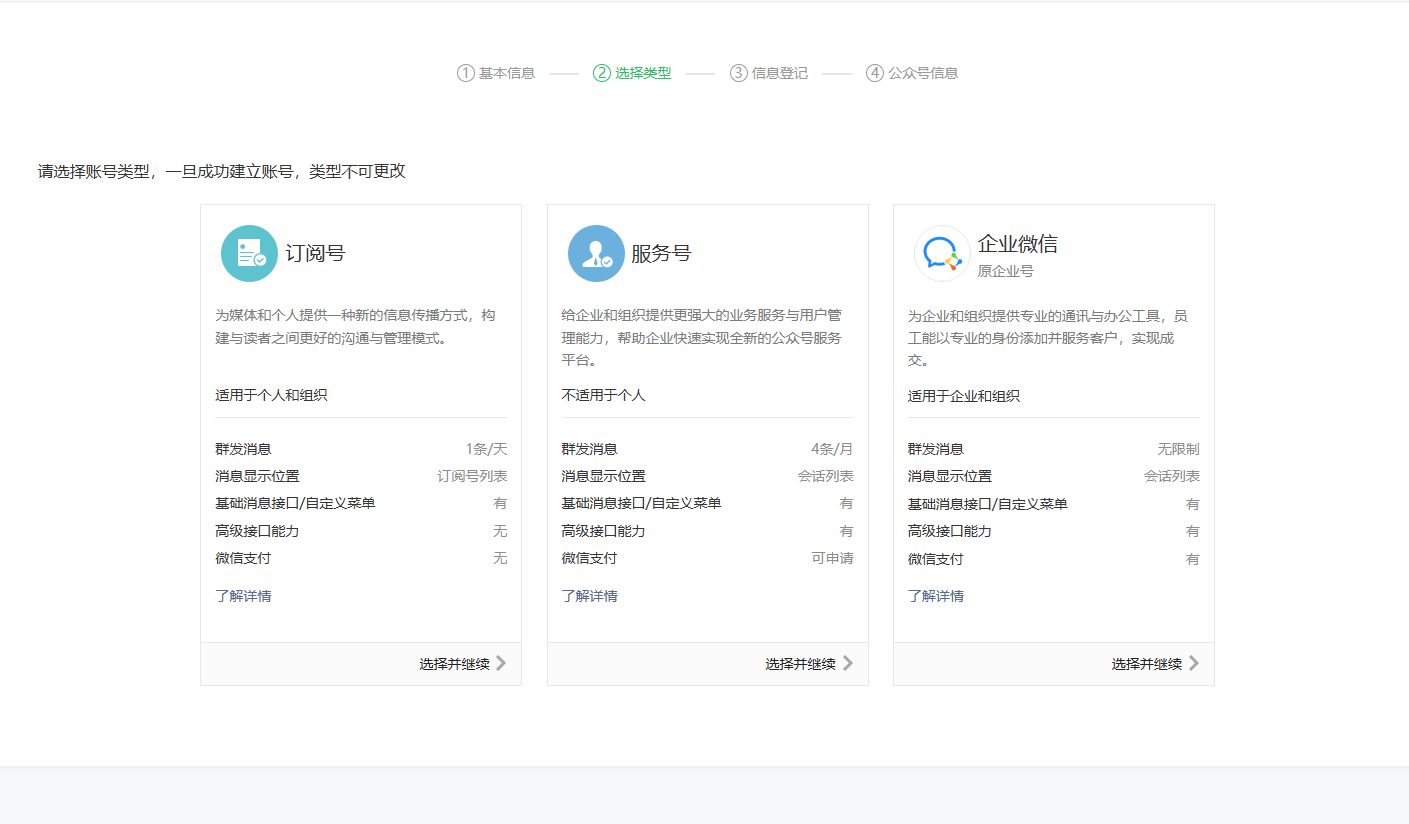Image resolution: width=1409 pixels, height=824 pixels.
Task: Click the 服务号 blue person icon
Action: point(596,253)
